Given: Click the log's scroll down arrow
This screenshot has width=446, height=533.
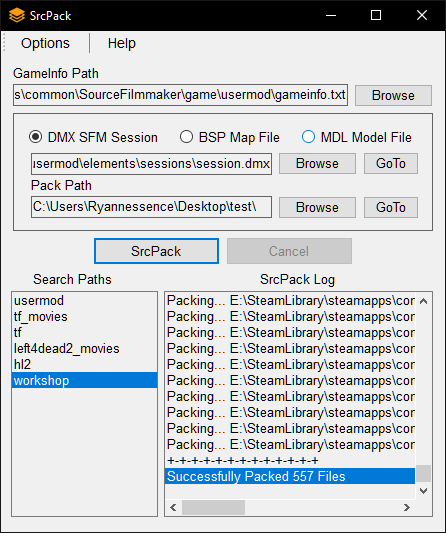Looking at the screenshot, I should coord(423,491).
